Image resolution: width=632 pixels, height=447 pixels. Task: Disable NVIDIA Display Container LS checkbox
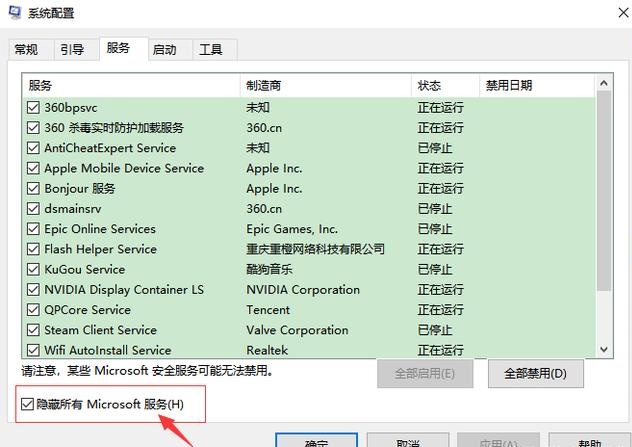coord(33,289)
